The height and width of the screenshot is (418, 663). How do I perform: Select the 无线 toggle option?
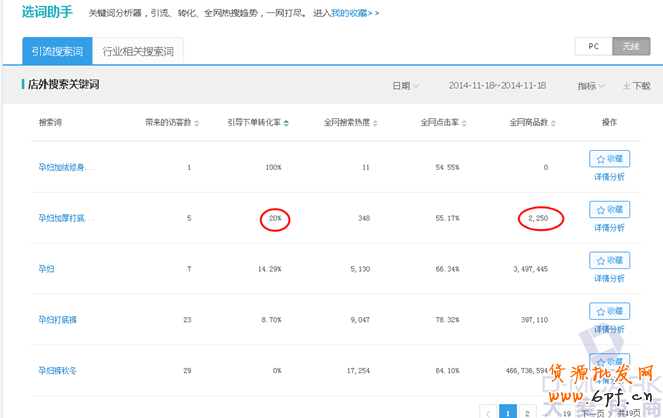point(630,46)
